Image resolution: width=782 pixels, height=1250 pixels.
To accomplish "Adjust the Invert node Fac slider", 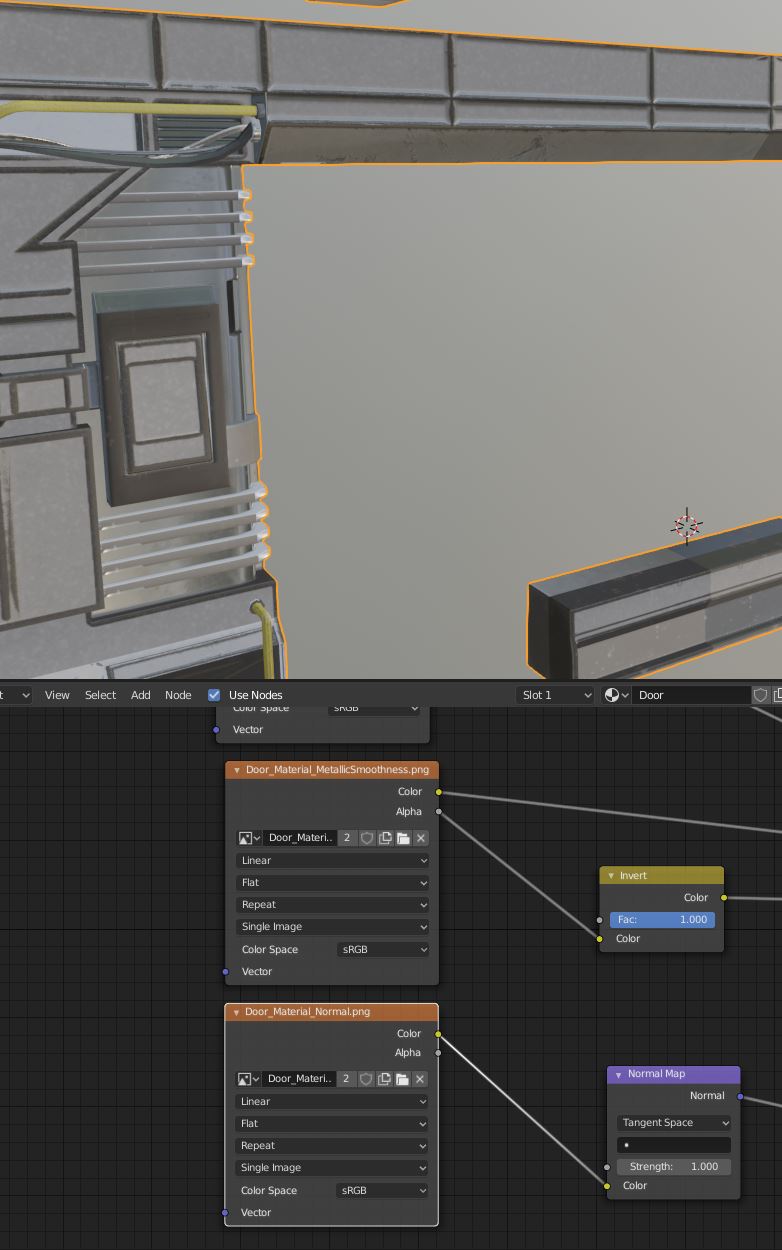I will [662, 920].
